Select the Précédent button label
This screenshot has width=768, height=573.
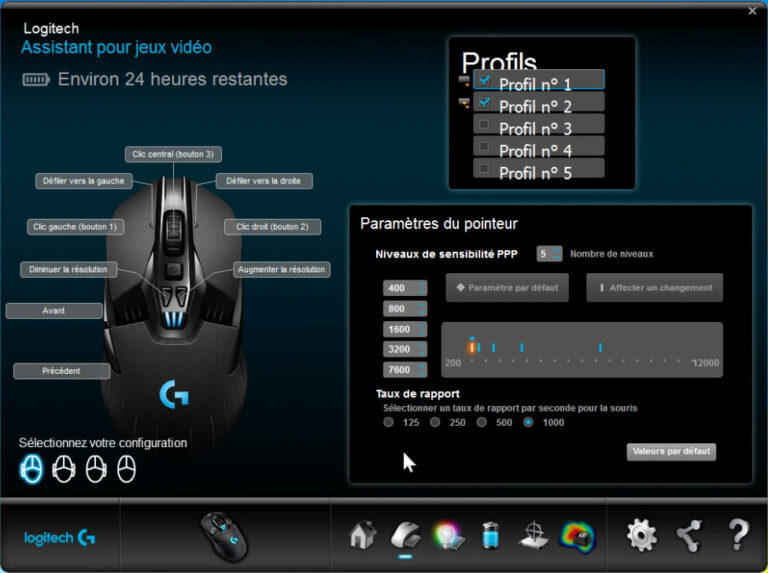61,371
